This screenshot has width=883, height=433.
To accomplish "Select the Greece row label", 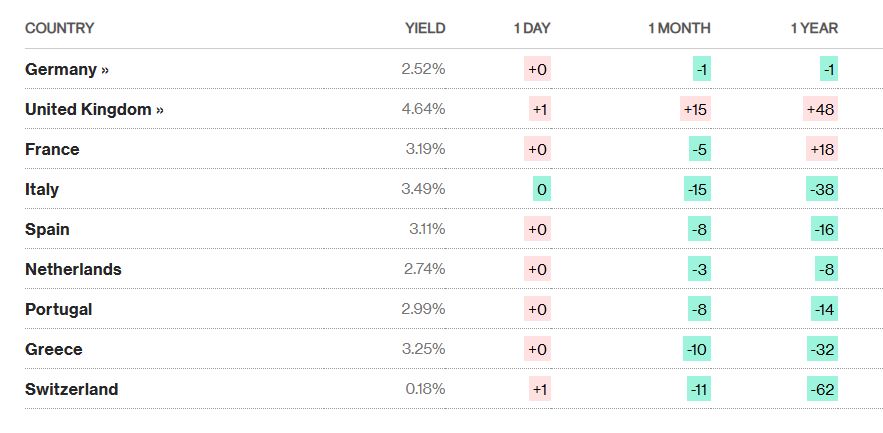I will (53, 350).
